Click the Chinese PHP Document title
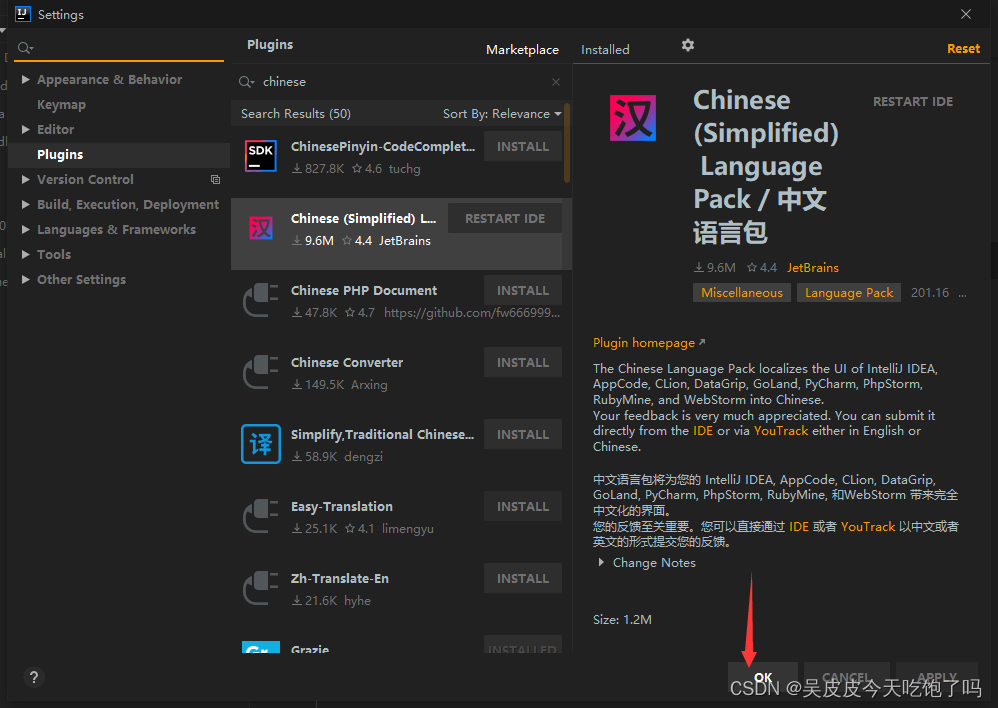Viewport: 998px width, 708px height. point(363,290)
